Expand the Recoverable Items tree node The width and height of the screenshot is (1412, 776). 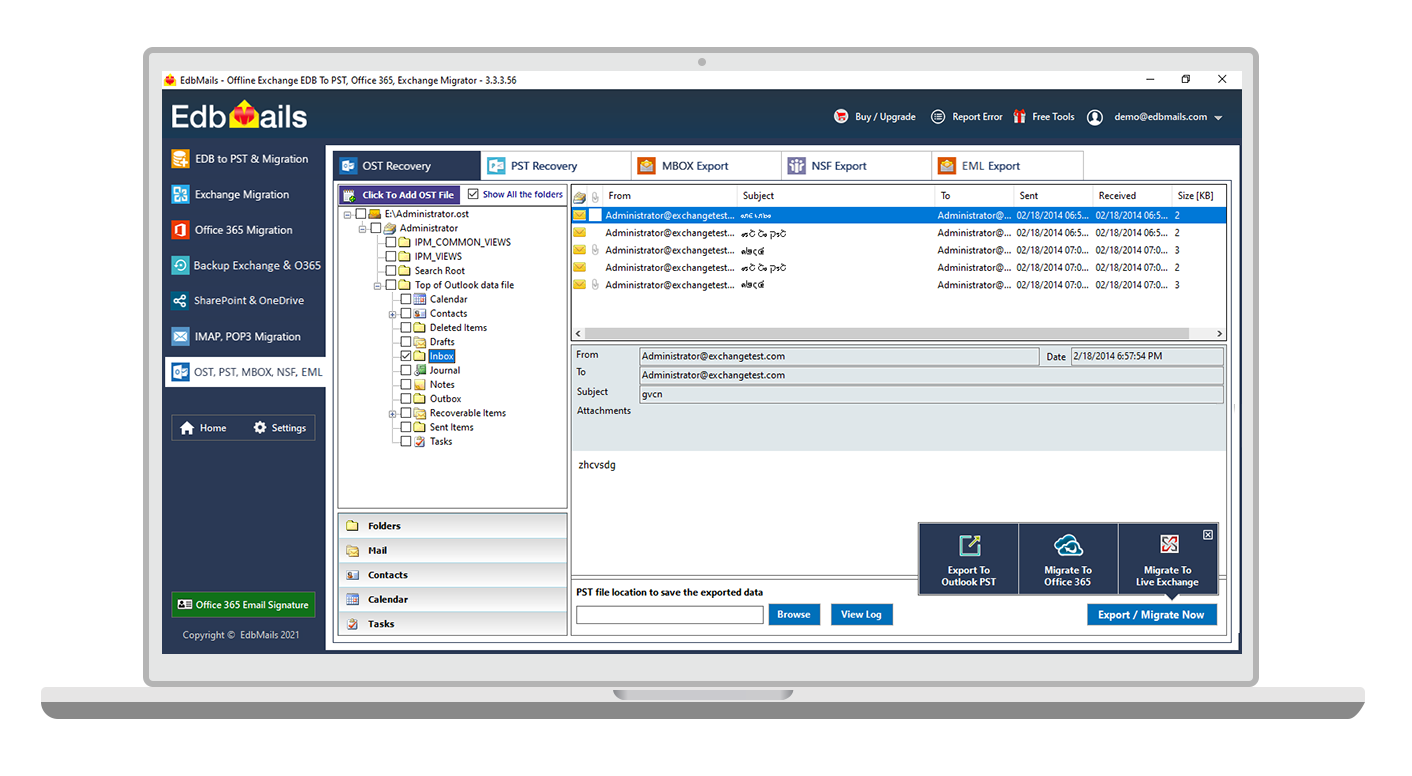point(392,413)
